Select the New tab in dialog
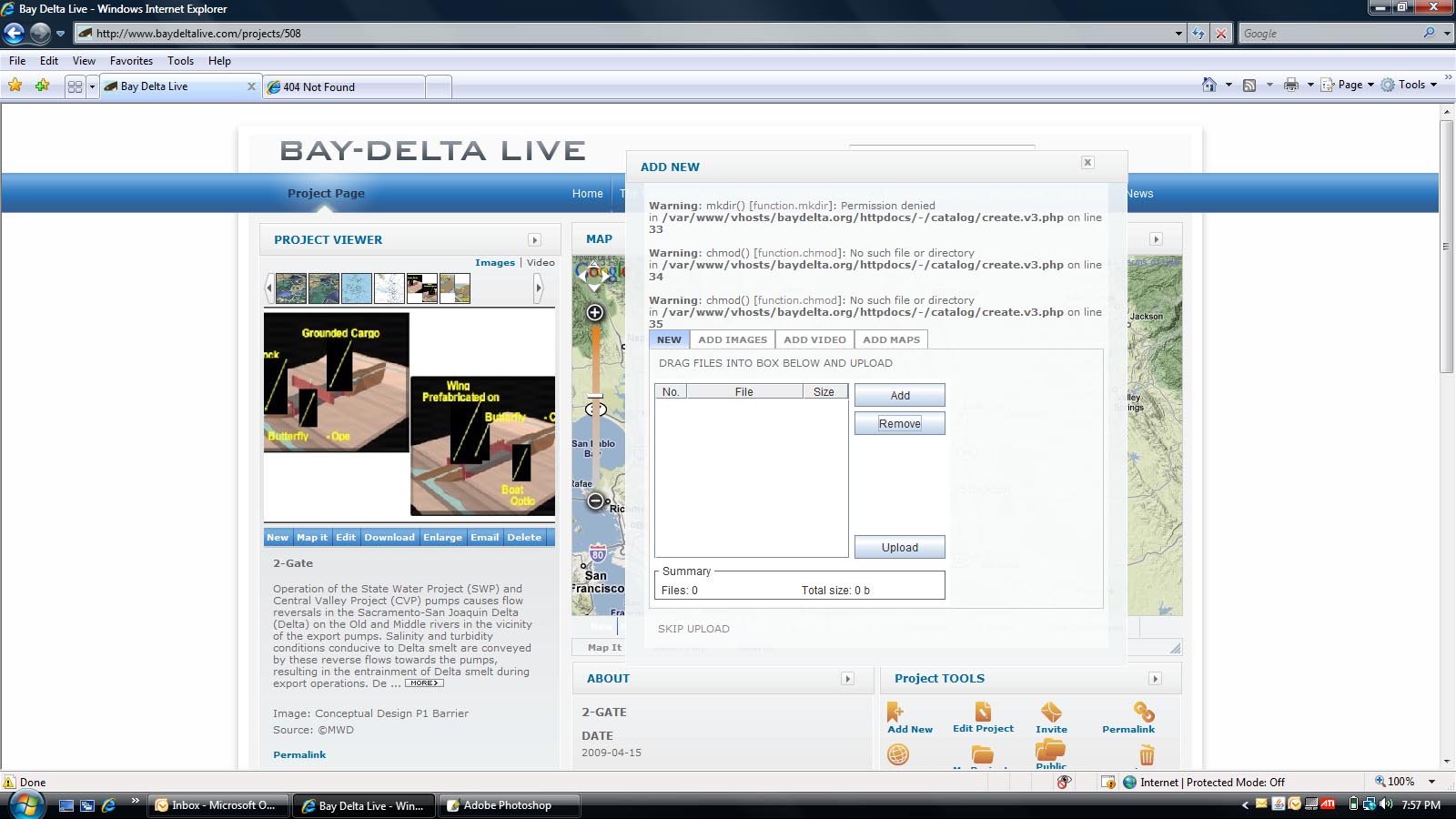 [x=669, y=339]
